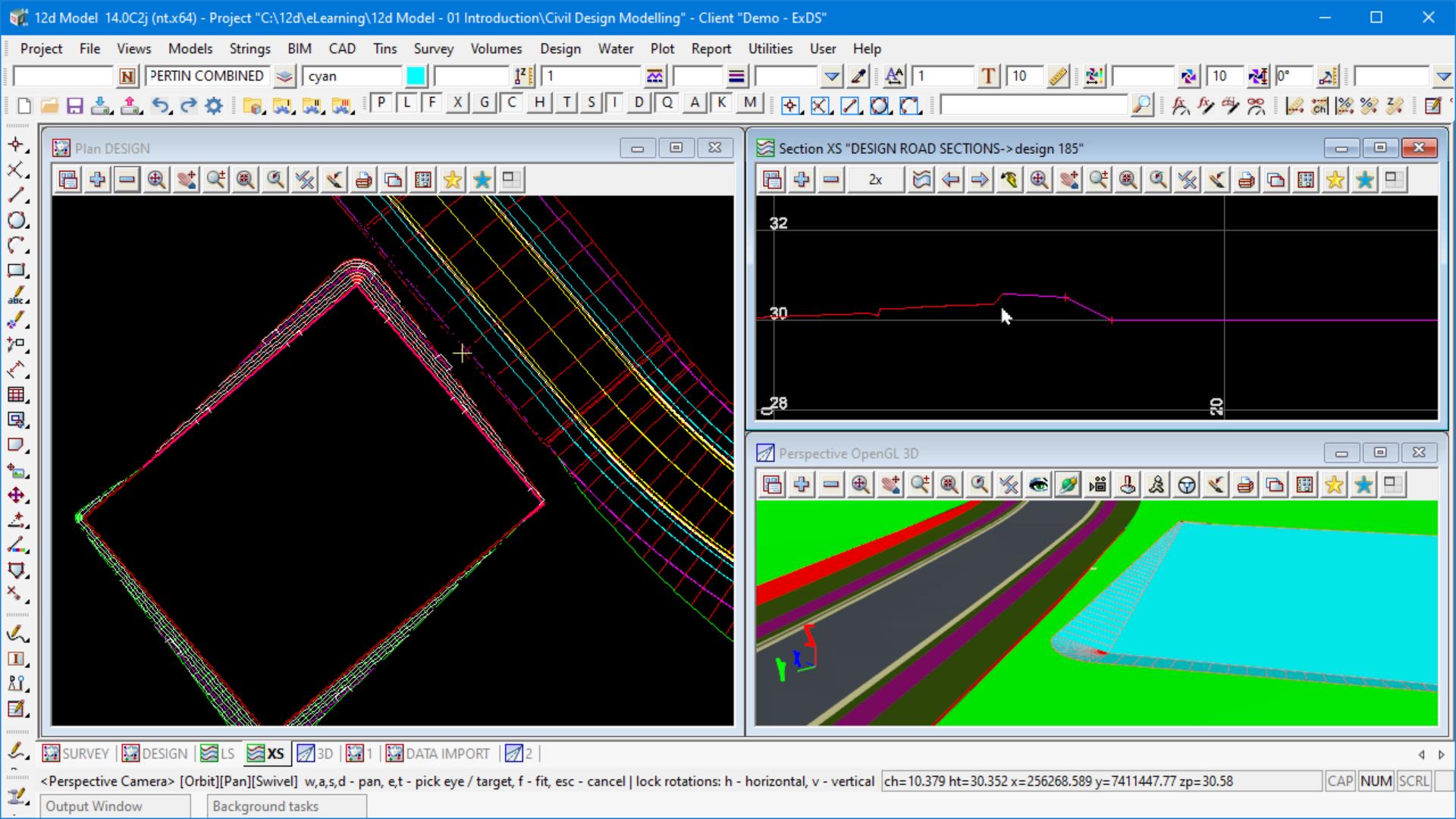Viewport: 1456px width, 819px height.
Task: Click the settings gear icon
Action: 214,105
